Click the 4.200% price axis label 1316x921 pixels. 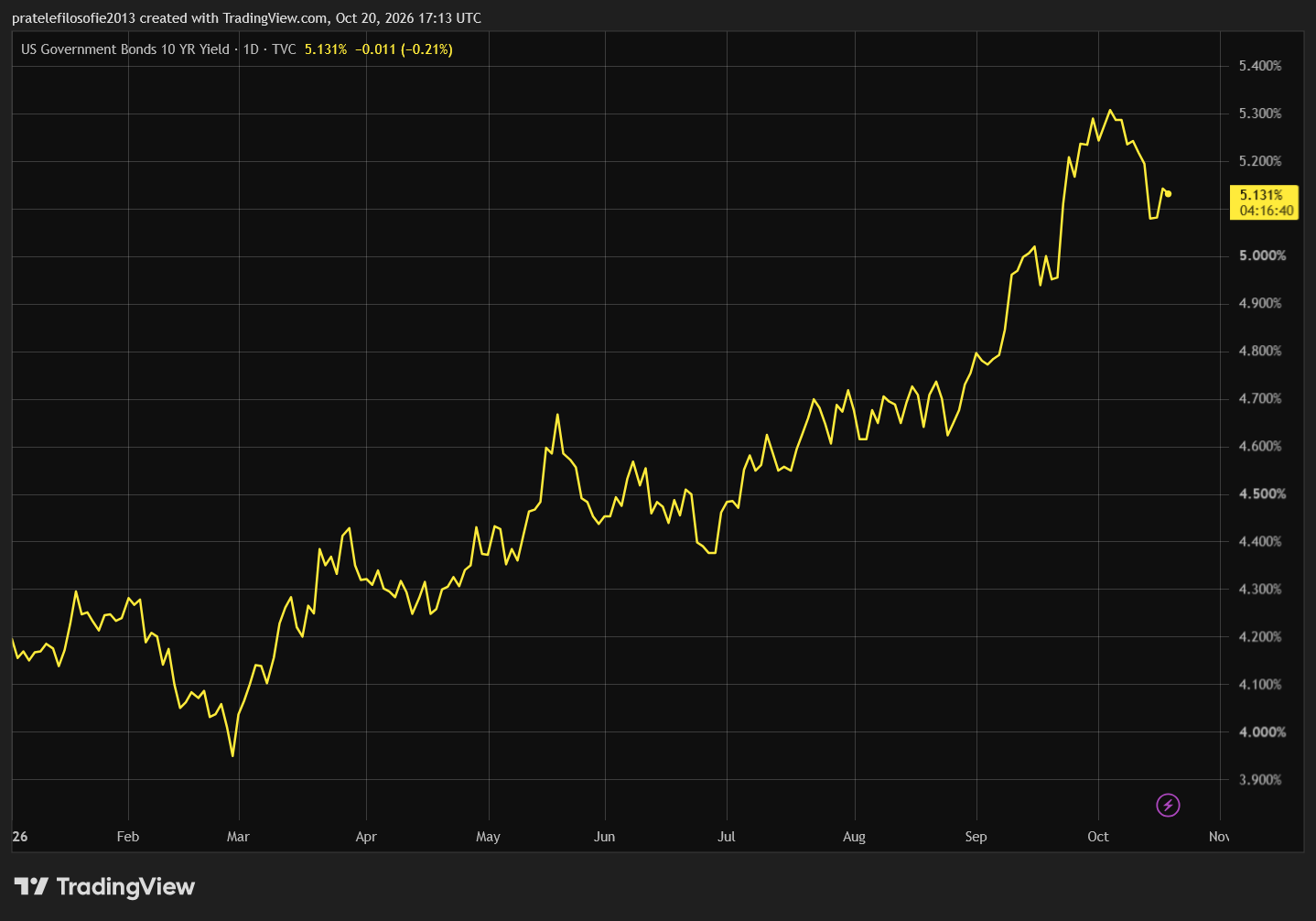pos(1260,636)
